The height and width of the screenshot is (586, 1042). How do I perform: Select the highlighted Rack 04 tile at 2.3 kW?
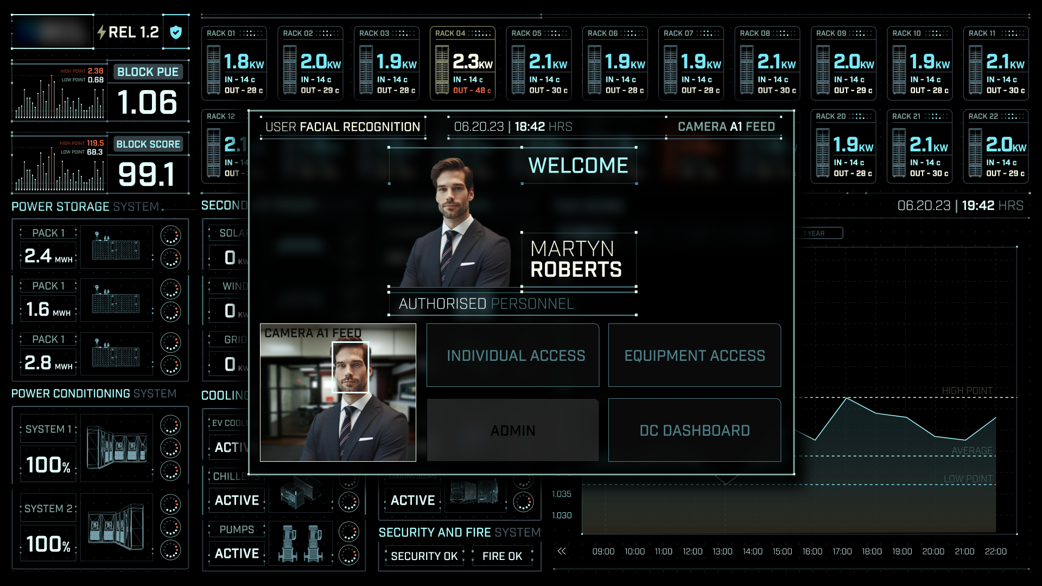click(463, 63)
